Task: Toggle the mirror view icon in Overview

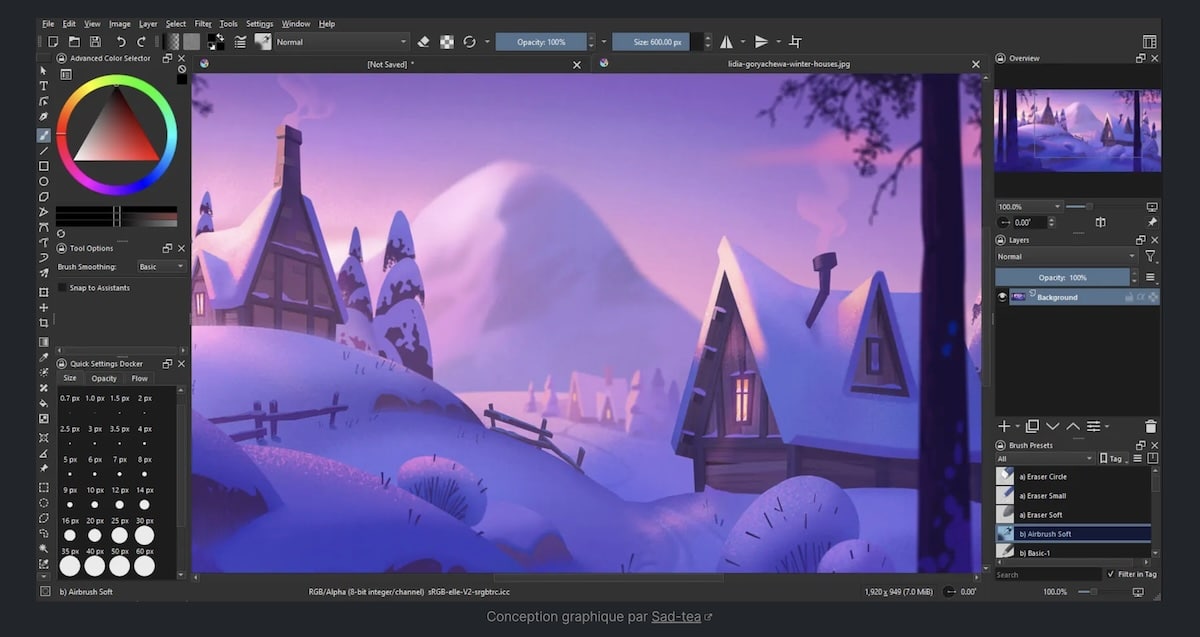Action: pos(1100,222)
